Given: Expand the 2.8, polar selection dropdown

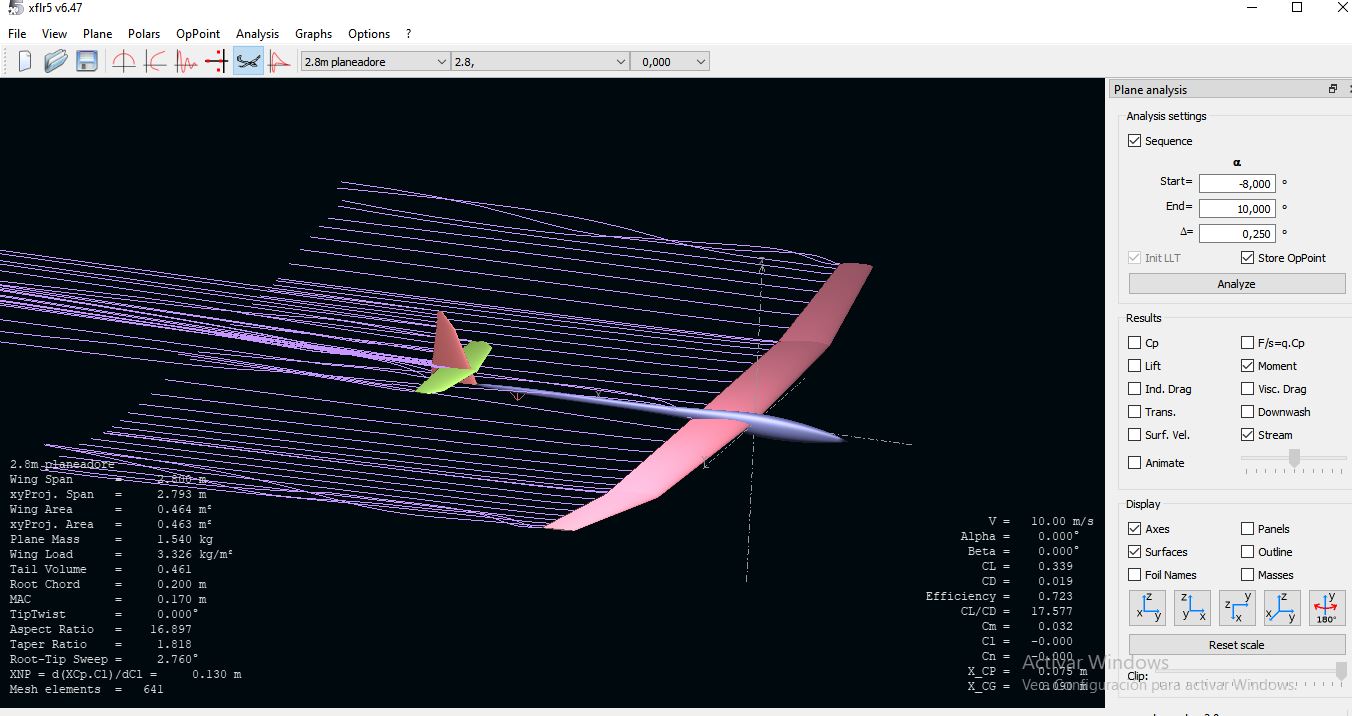Looking at the screenshot, I should point(540,62).
